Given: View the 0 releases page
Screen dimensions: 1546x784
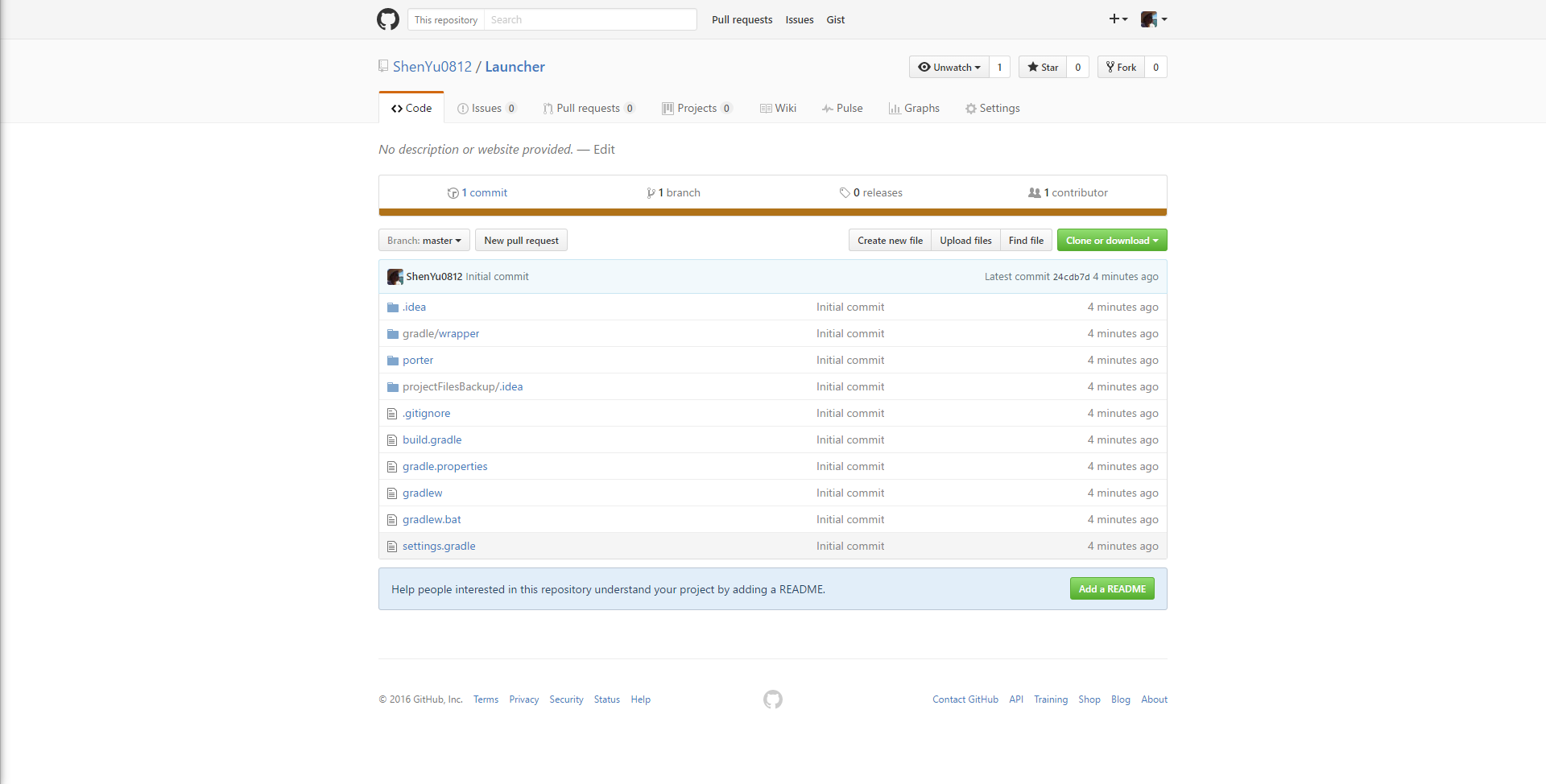Looking at the screenshot, I should [x=870, y=192].
